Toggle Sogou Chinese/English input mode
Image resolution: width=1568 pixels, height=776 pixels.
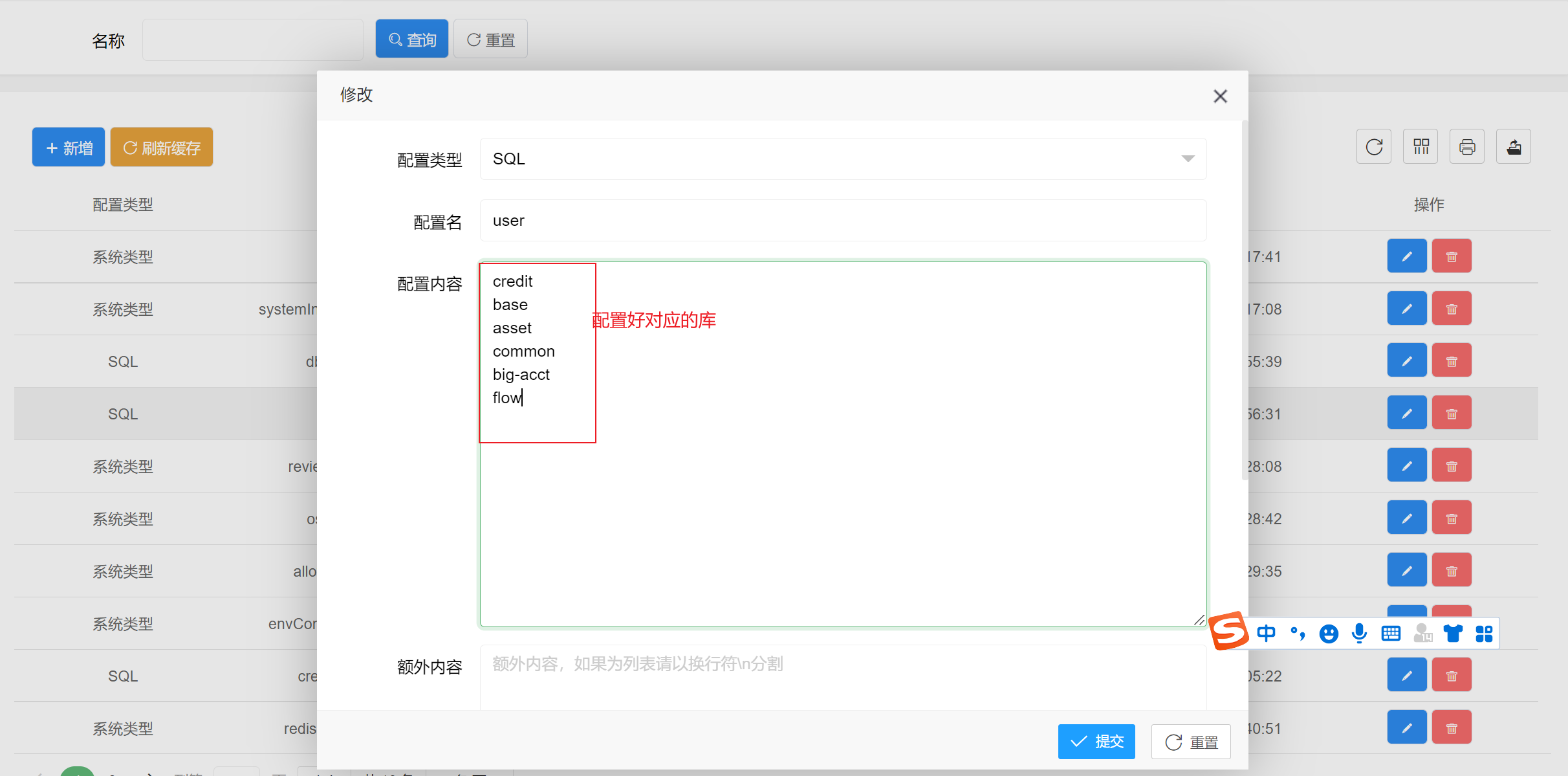coord(1266,633)
